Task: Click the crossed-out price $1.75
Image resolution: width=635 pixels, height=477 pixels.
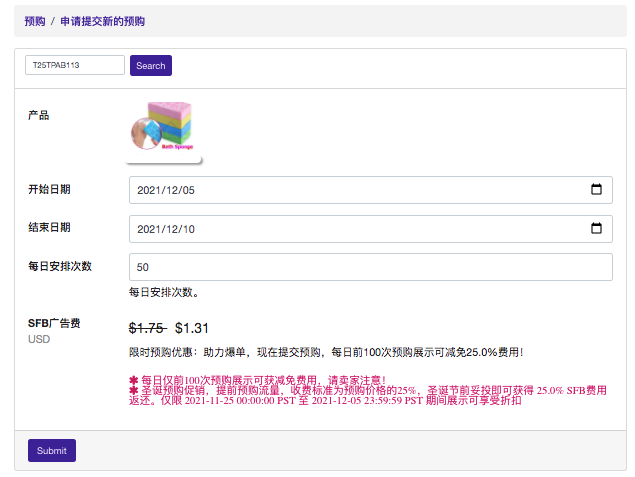Action: point(147,328)
